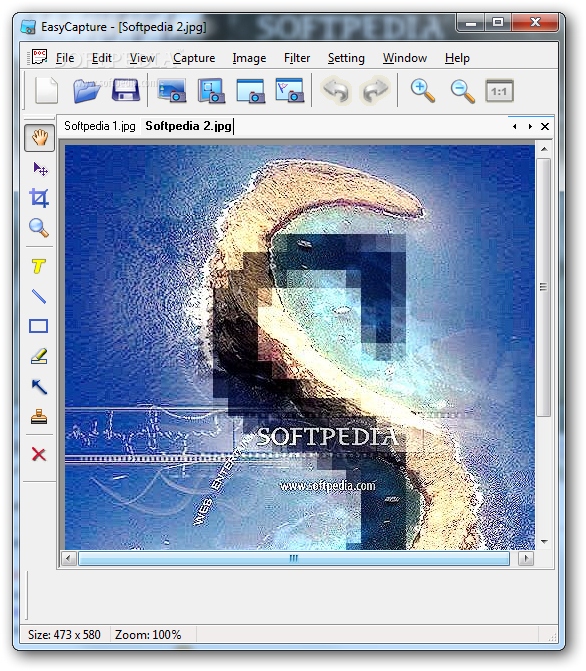
Task: Capture active window camera icon
Action: (x=251, y=90)
